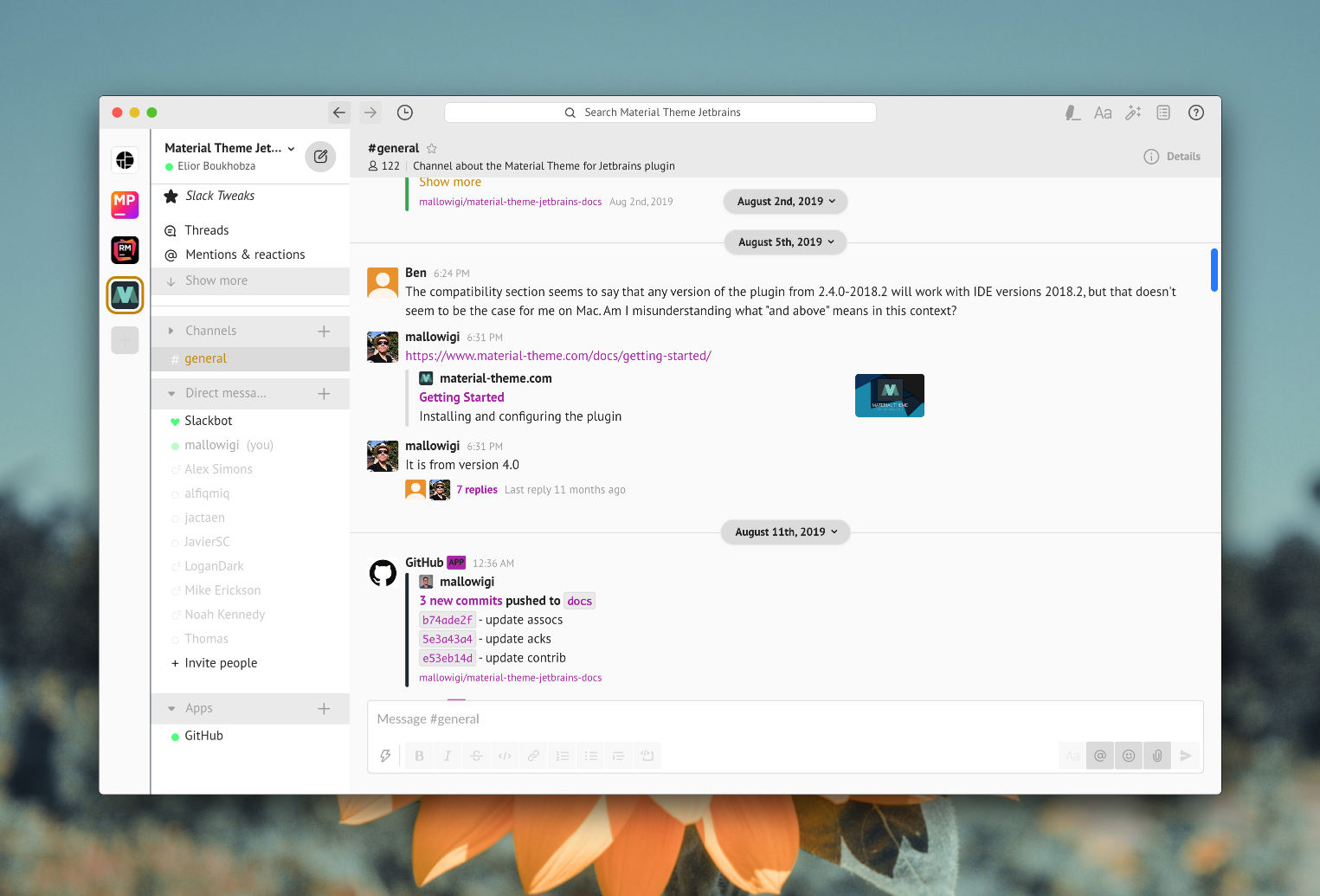Open the Mike Erickson direct message
The width and height of the screenshot is (1320, 896).
coord(250,590)
